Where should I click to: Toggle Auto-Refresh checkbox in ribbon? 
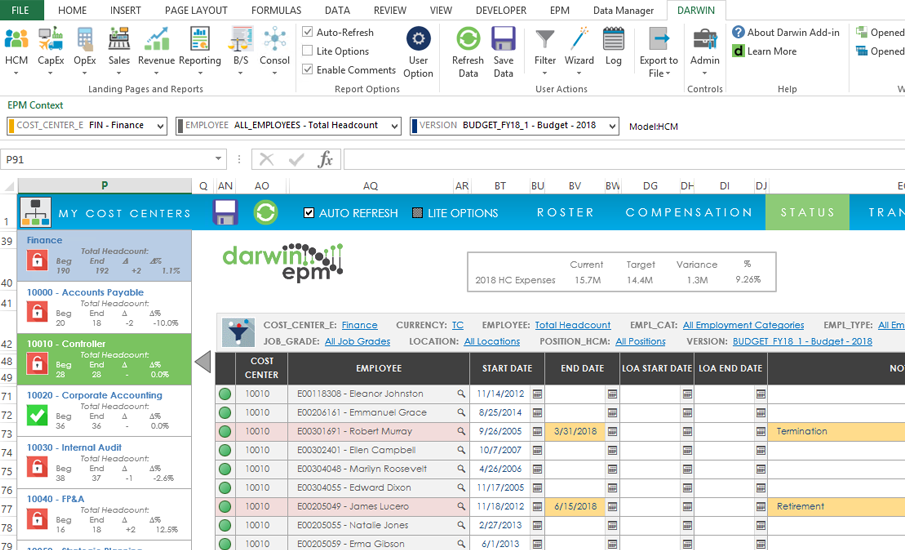[308, 32]
